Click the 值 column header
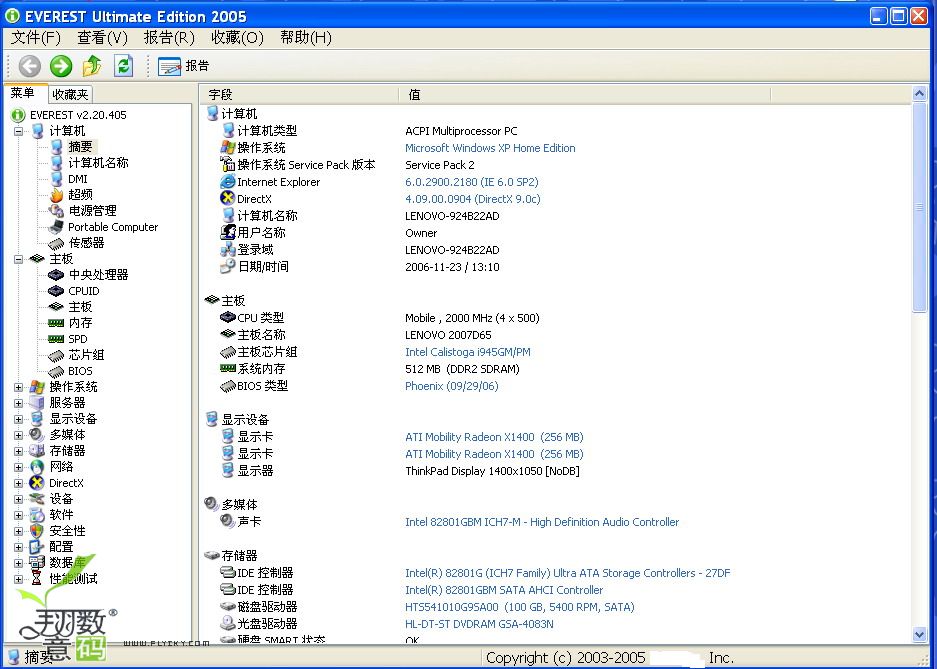 [x=584, y=94]
